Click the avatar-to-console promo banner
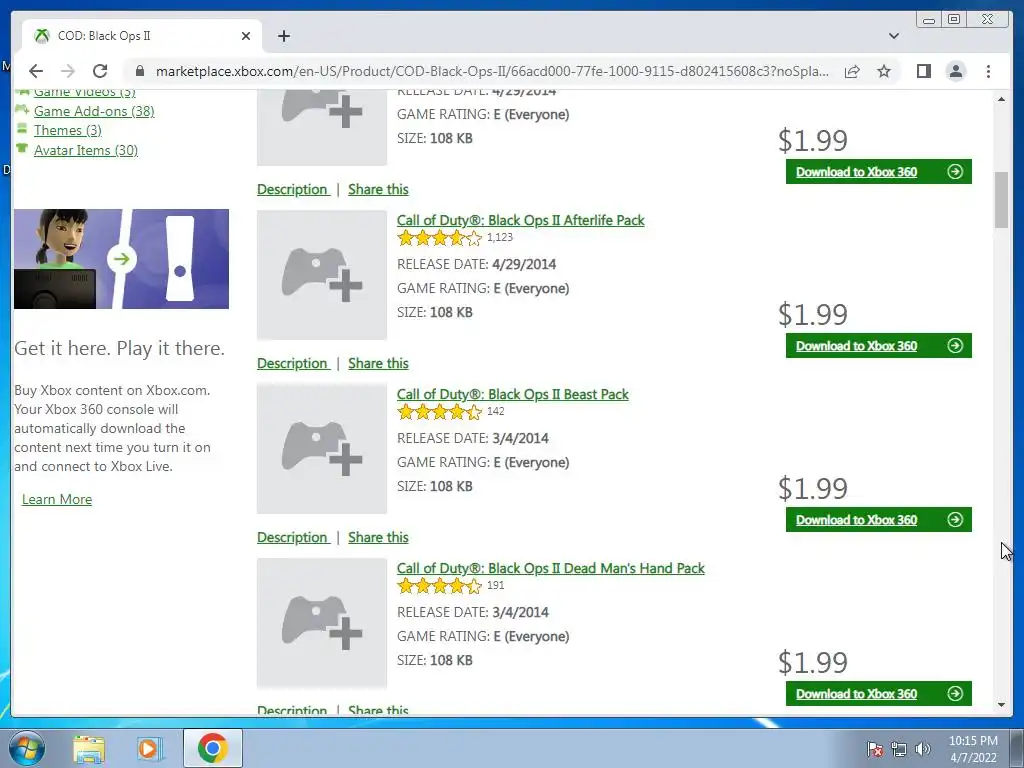Image resolution: width=1024 pixels, height=768 pixels. pyautogui.click(x=121, y=259)
